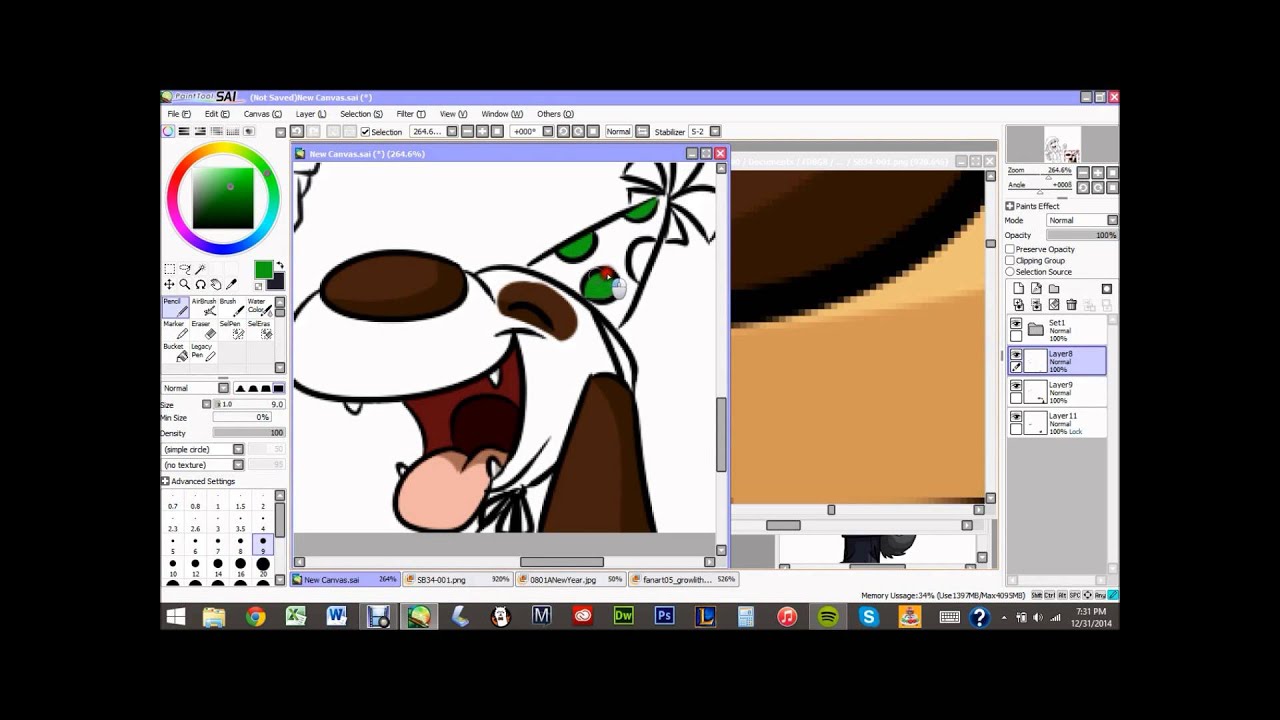Choose brush size 20 preset
The height and width of the screenshot is (720, 1280).
[263, 569]
